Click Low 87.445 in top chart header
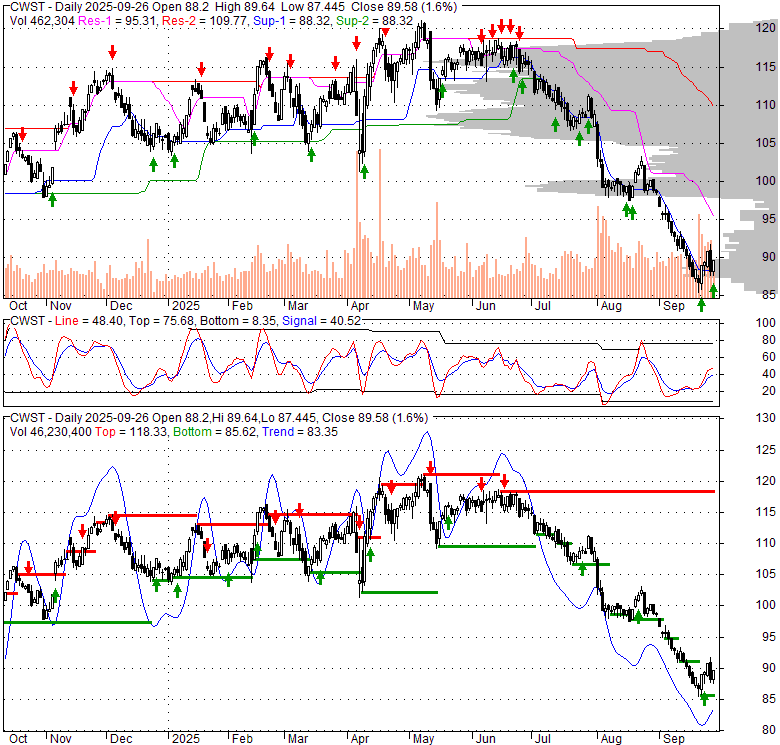Screen dimensions: 780x745 [313, 7]
